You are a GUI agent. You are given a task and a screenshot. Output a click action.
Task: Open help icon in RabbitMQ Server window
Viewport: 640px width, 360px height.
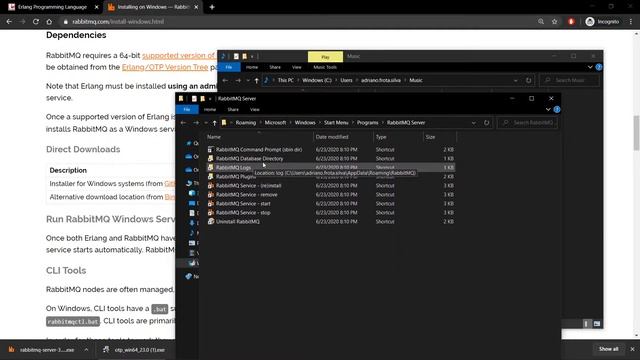557,109
